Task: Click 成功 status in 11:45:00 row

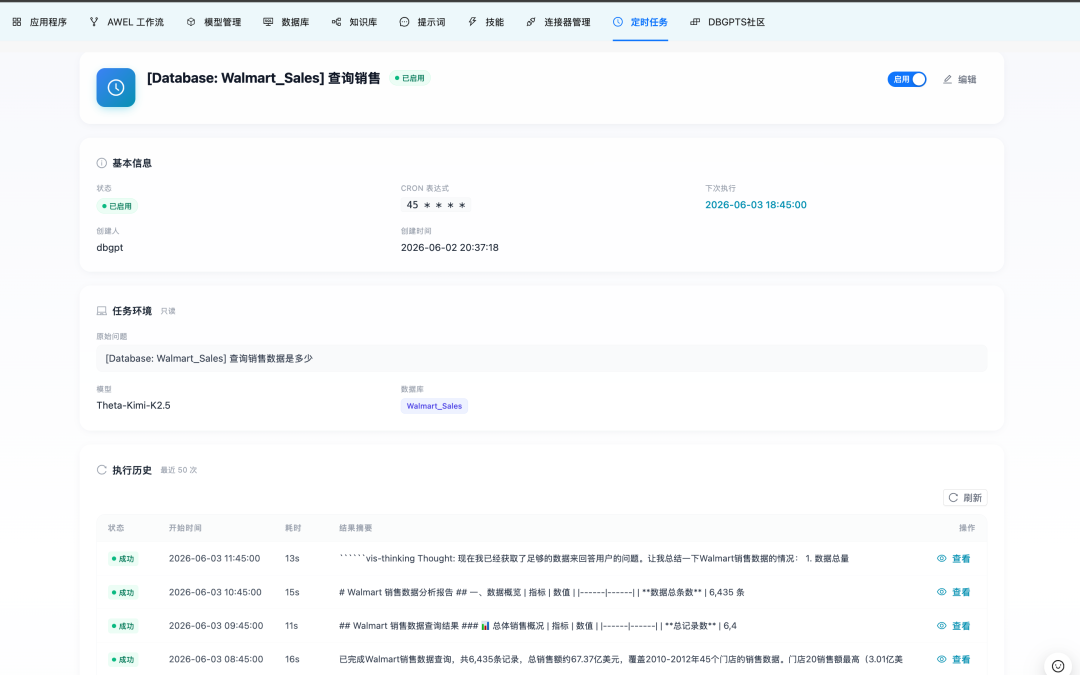Action: [123, 559]
